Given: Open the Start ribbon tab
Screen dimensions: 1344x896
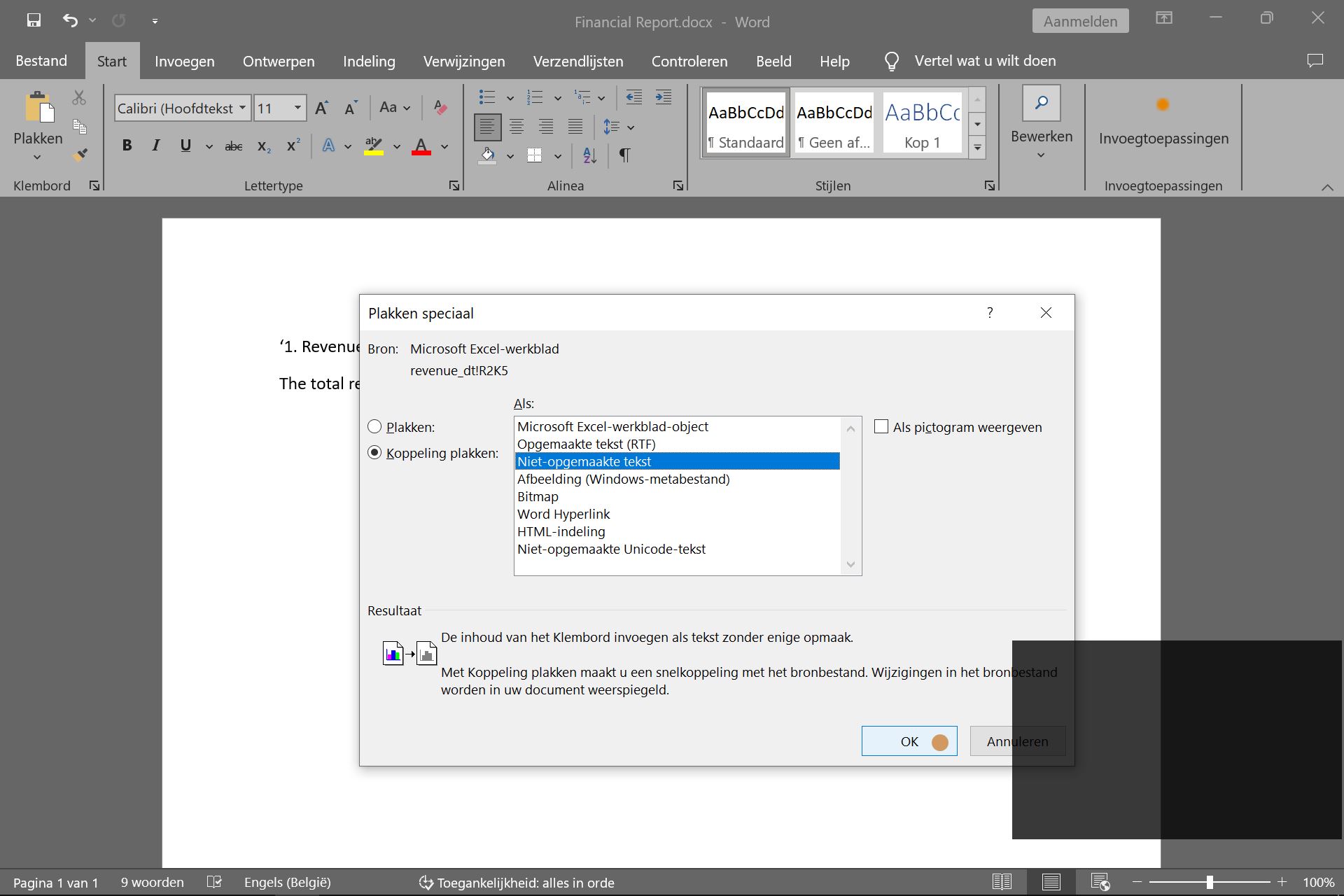Looking at the screenshot, I should 111,60.
